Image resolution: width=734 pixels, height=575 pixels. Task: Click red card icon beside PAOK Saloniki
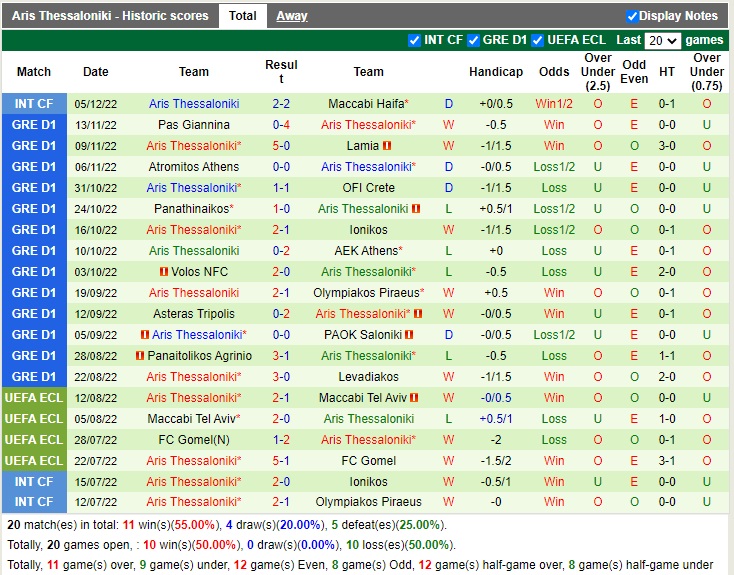pos(409,335)
